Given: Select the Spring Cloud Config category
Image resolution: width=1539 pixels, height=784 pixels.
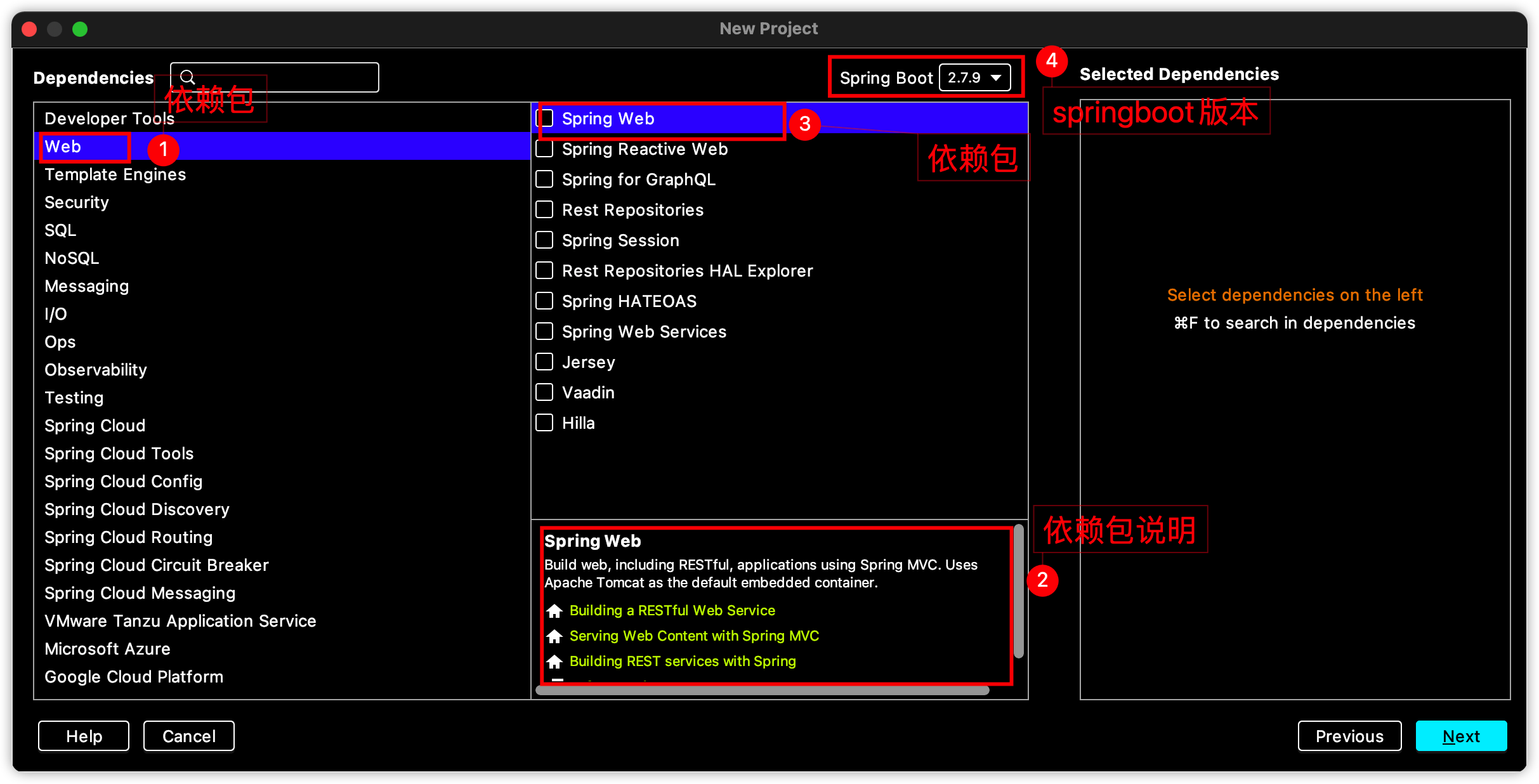Looking at the screenshot, I should point(282,481).
